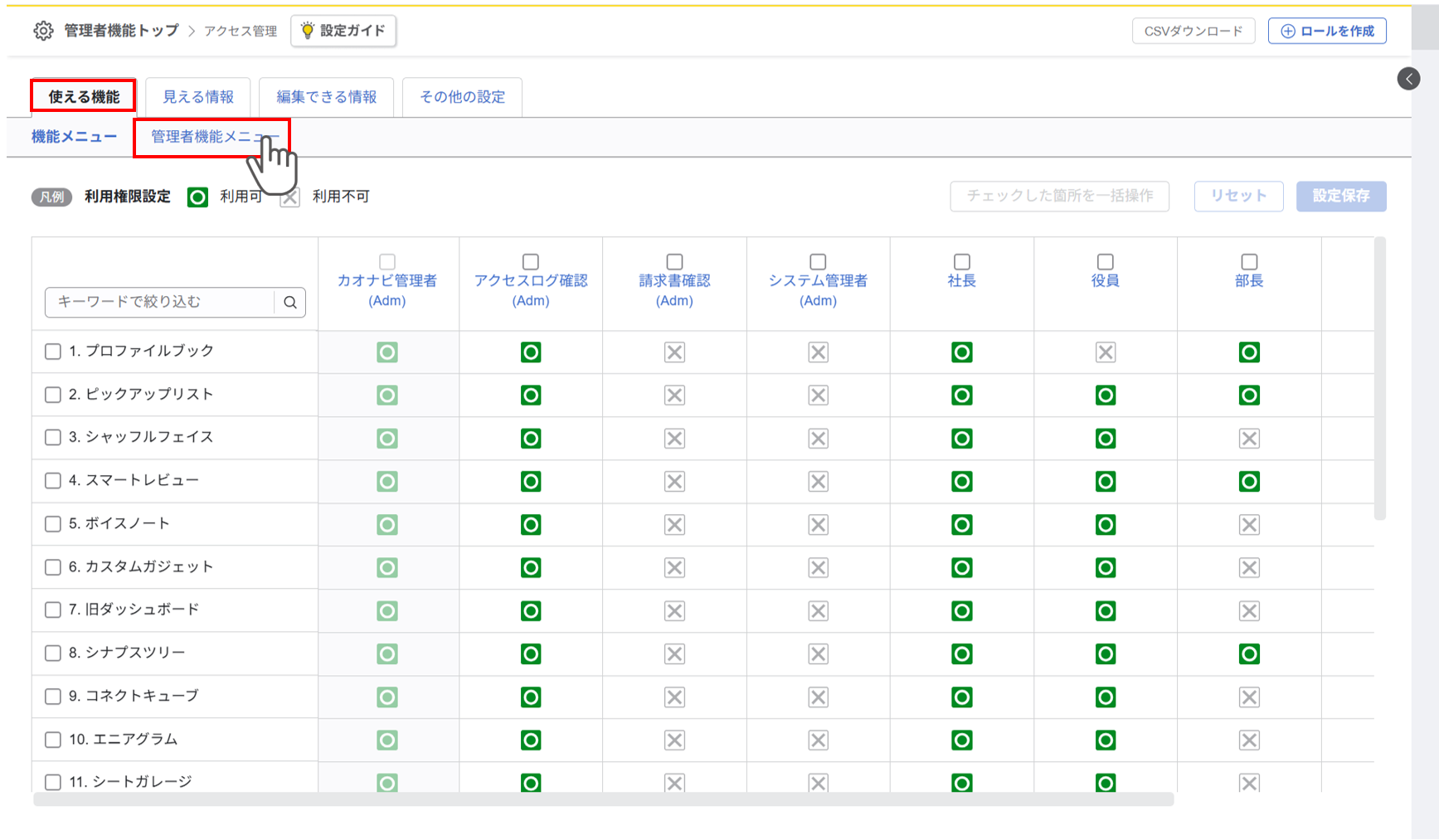Select the 8. シナプスツリー row checkbox
This screenshot has height=840, width=1439.
pos(53,653)
